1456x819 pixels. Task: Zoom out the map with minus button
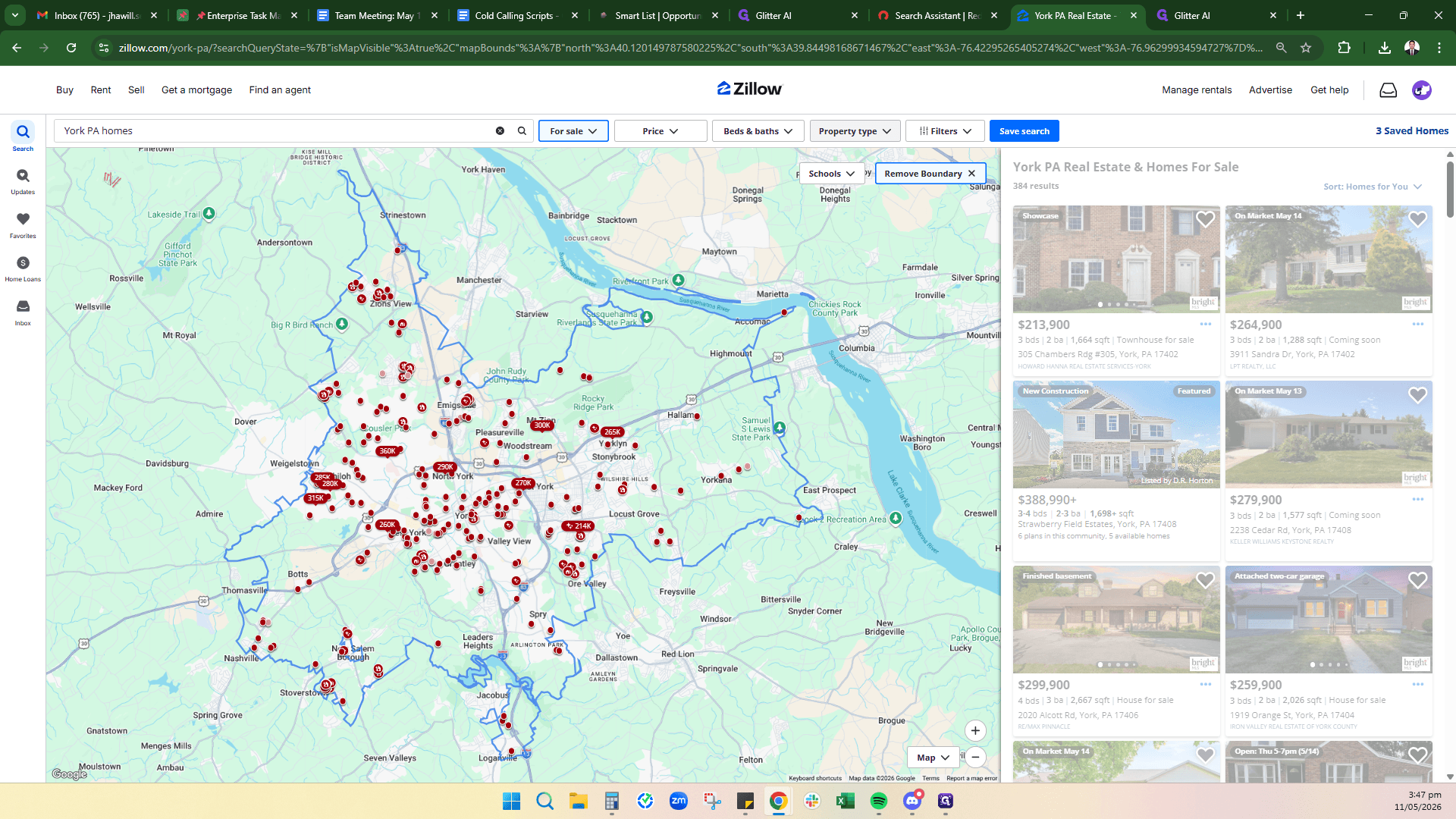pyautogui.click(x=975, y=757)
